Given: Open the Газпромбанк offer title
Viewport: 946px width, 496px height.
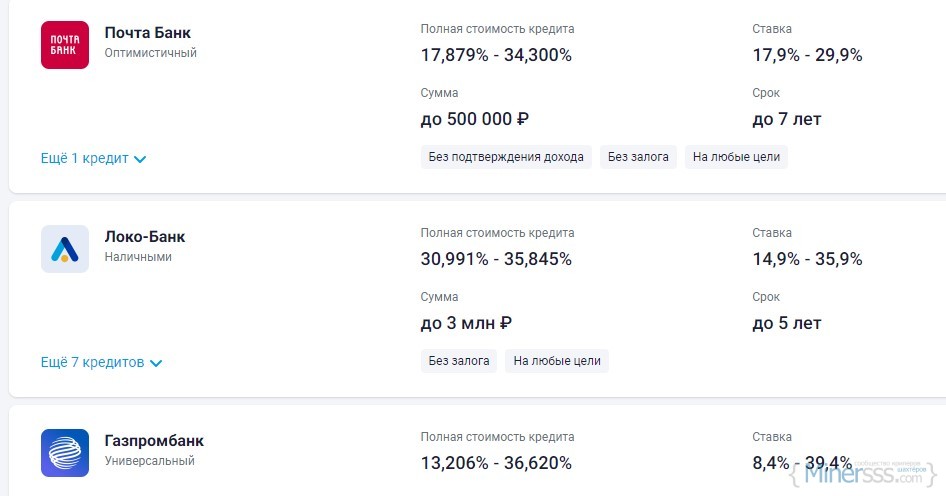Looking at the screenshot, I should [x=154, y=441].
